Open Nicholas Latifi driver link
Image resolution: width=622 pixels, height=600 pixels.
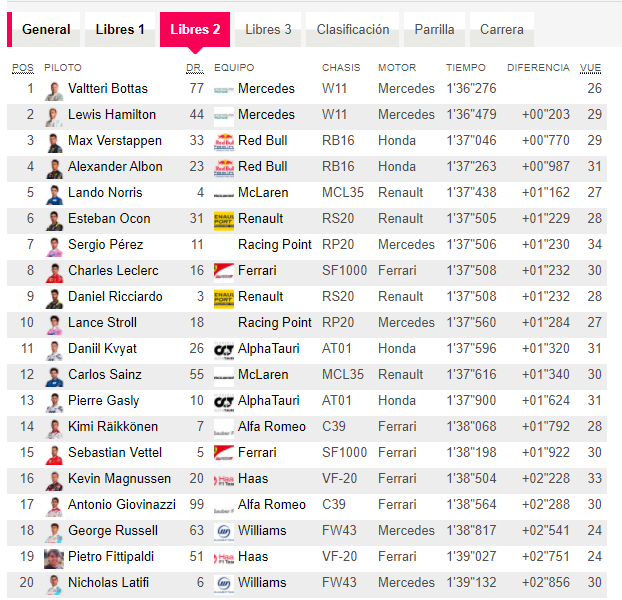tap(108, 583)
